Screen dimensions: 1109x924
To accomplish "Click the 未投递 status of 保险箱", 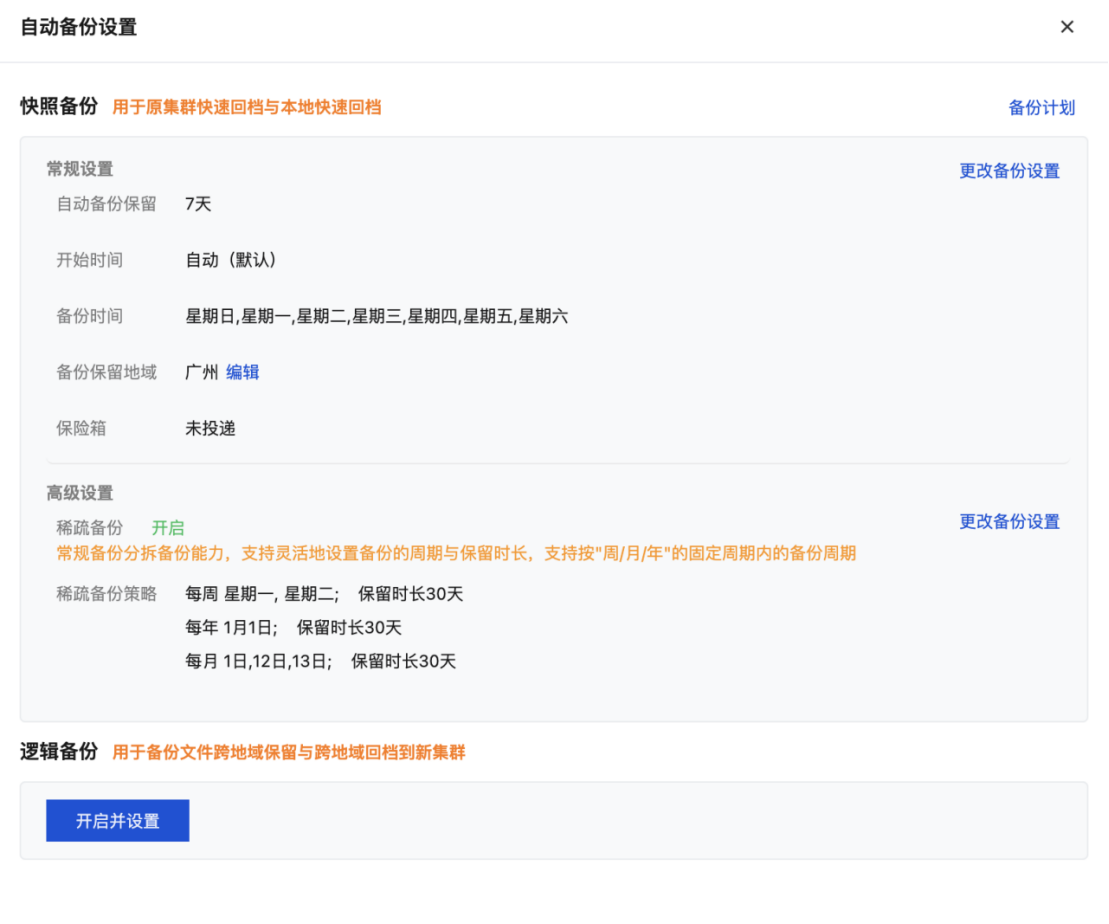I will tap(210, 428).
